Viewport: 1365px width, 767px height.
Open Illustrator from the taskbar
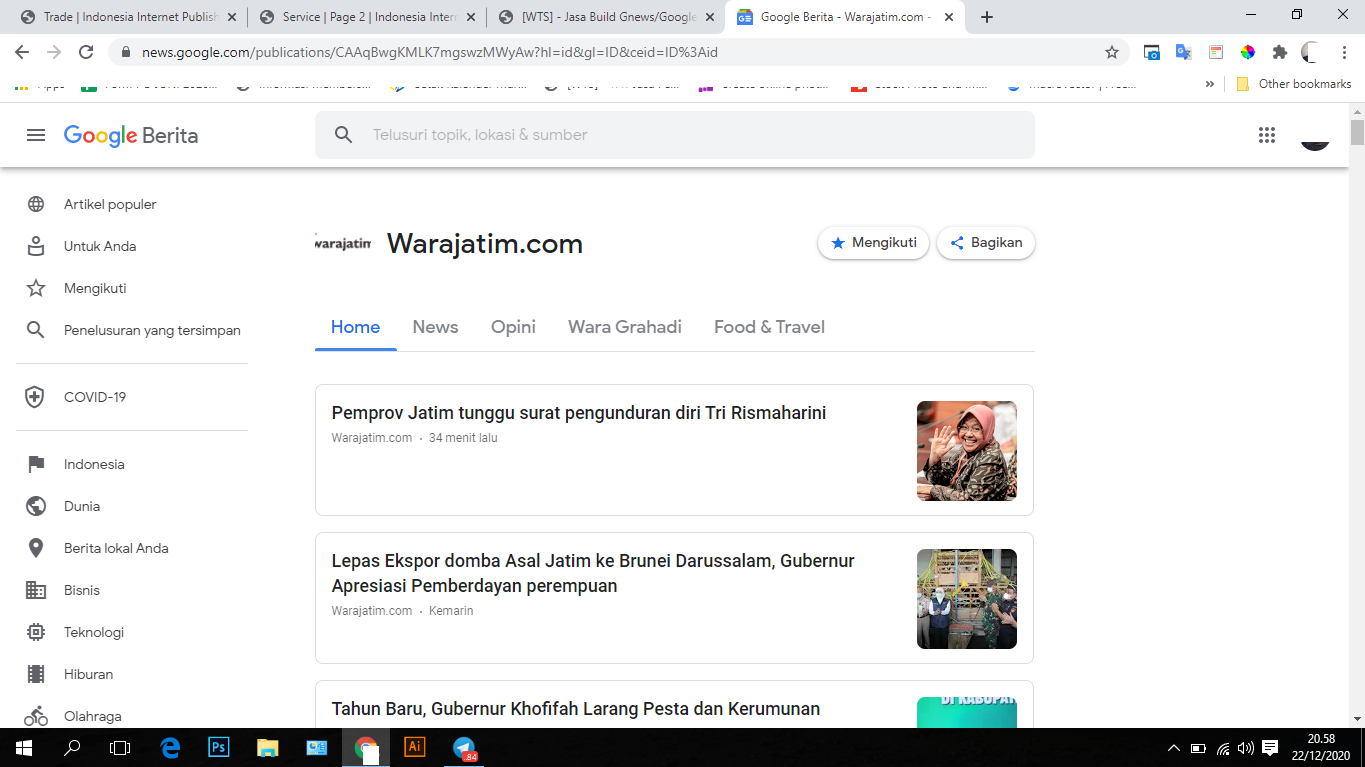click(x=414, y=747)
